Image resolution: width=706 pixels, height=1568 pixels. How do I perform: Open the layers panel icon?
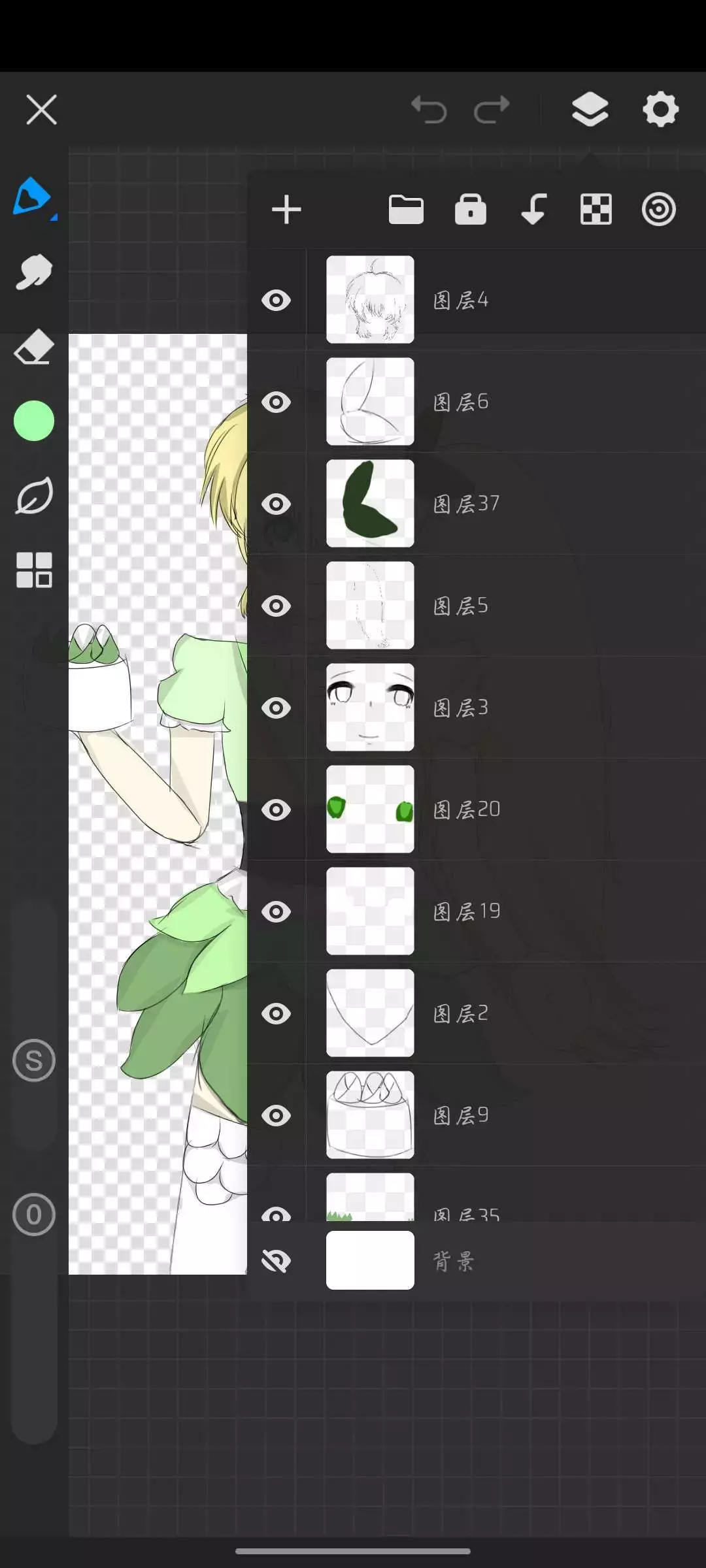point(590,109)
